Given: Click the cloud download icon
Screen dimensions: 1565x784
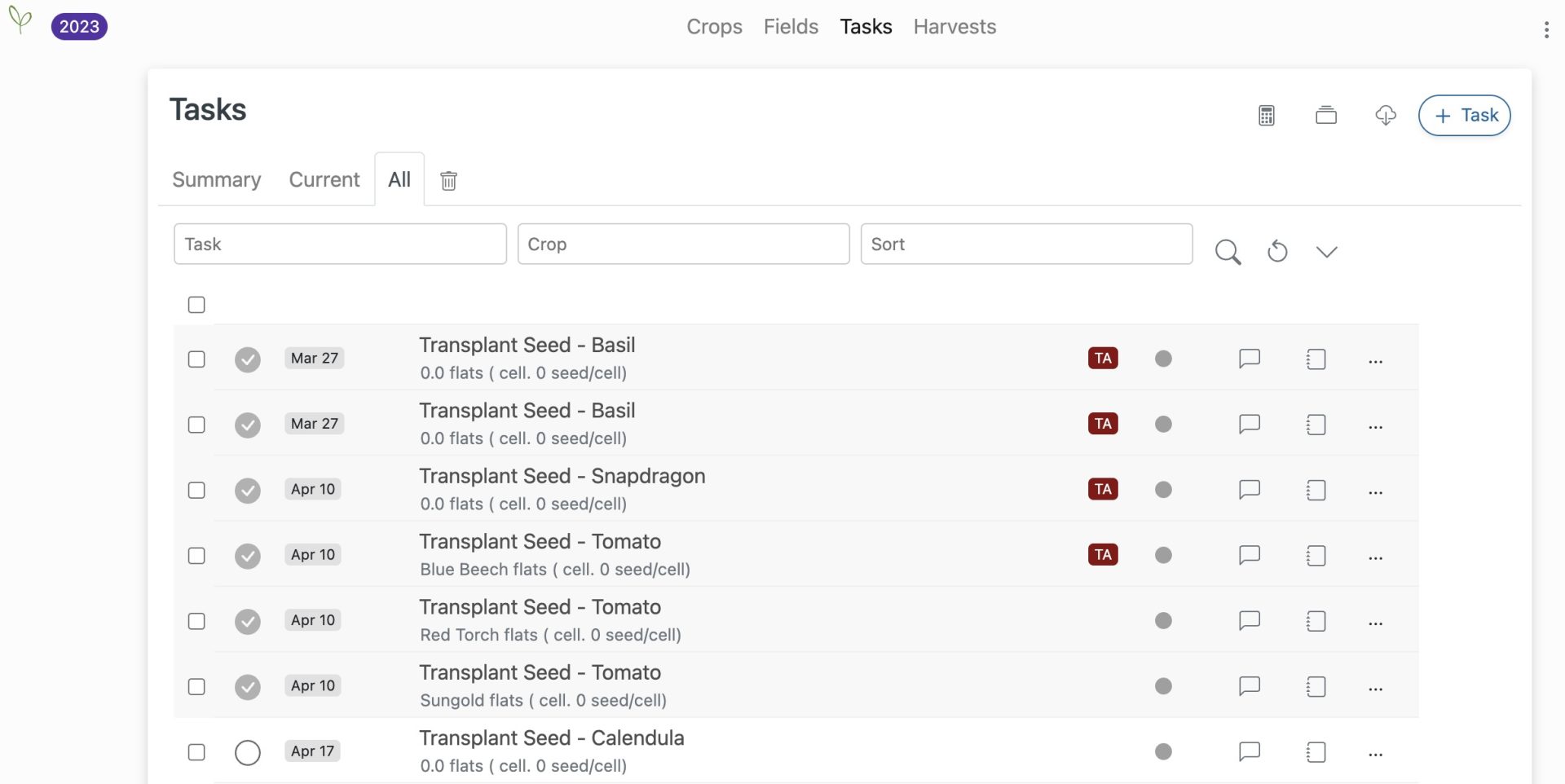Looking at the screenshot, I should [1386, 116].
